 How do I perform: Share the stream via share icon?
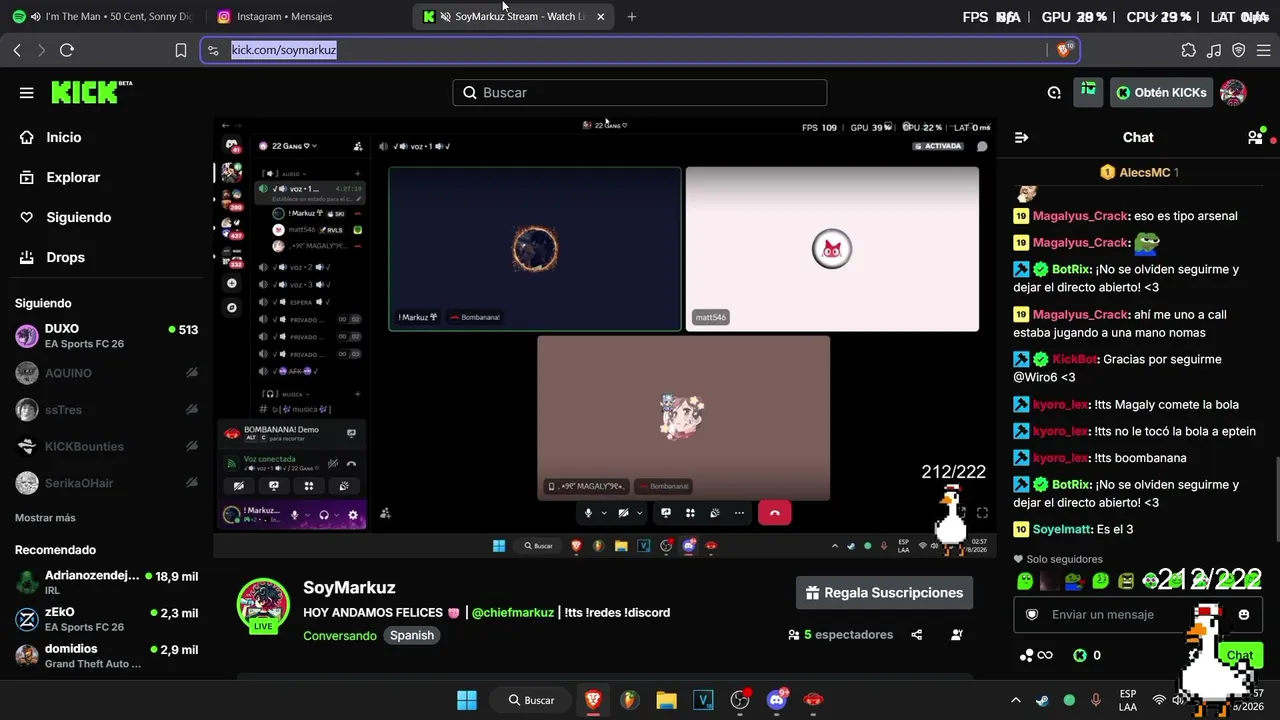917,634
